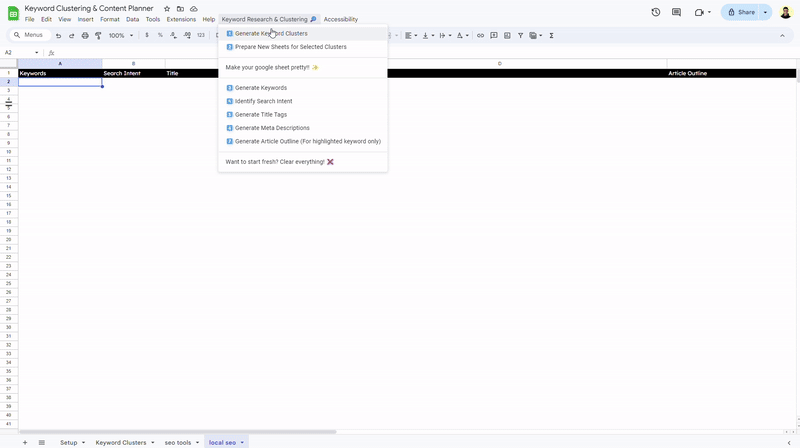Click the Insert comment icon
Image resolution: width=800 pixels, height=448 pixels.
click(494, 35)
